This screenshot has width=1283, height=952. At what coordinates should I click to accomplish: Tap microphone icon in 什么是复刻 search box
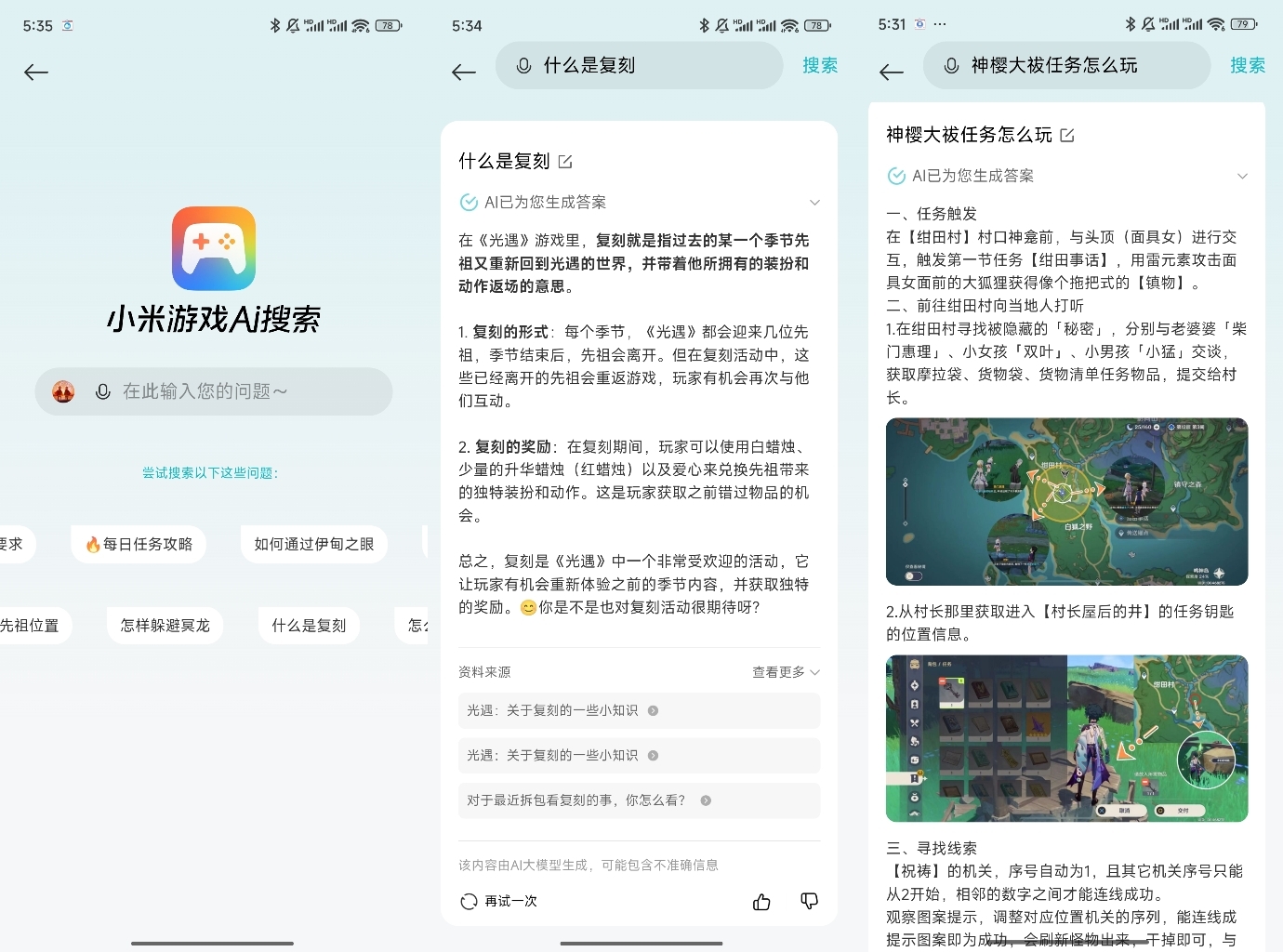point(523,66)
